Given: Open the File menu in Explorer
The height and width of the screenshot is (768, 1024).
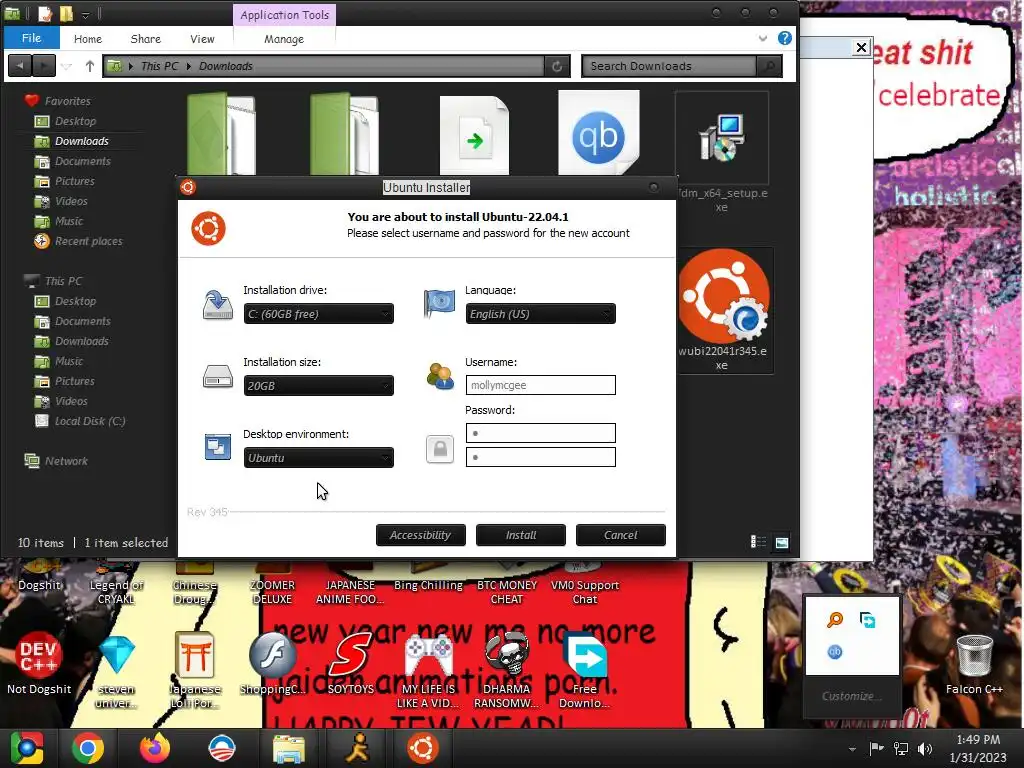Looking at the screenshot, I should pos(31,38).
